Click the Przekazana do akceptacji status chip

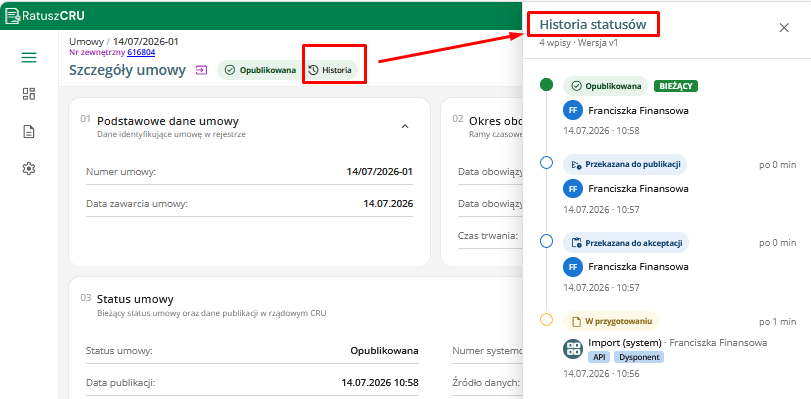[x=626, y=243]
